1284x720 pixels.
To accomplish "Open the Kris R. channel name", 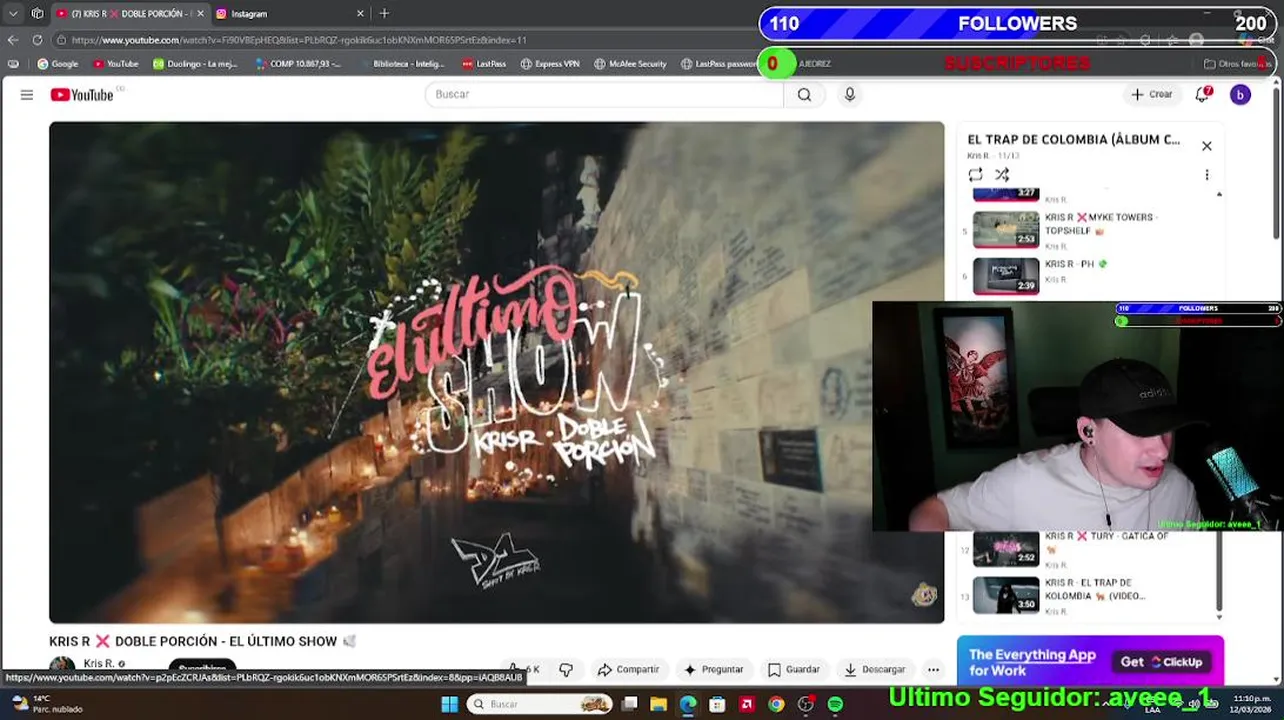I will (x=99, y=664).
